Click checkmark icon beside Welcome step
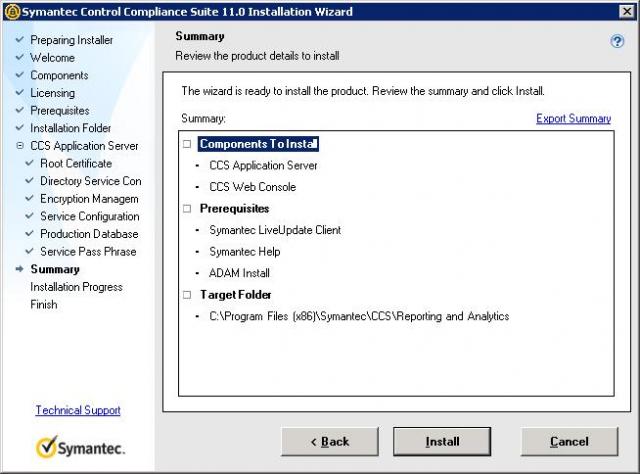Viewport: 640px width, 474px height. (x=20, y=57)
